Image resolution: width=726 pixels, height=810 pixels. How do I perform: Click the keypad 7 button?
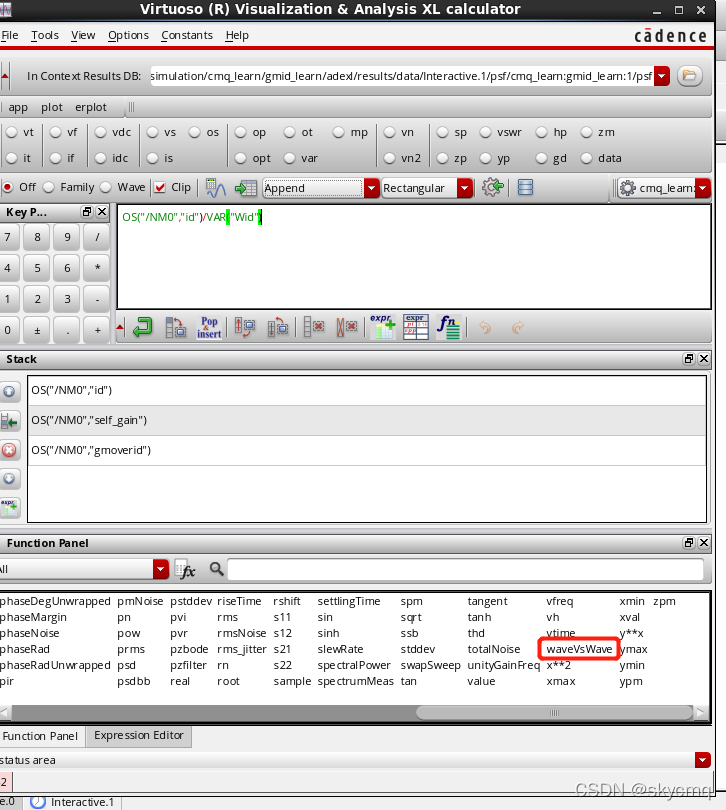point(8,237)
